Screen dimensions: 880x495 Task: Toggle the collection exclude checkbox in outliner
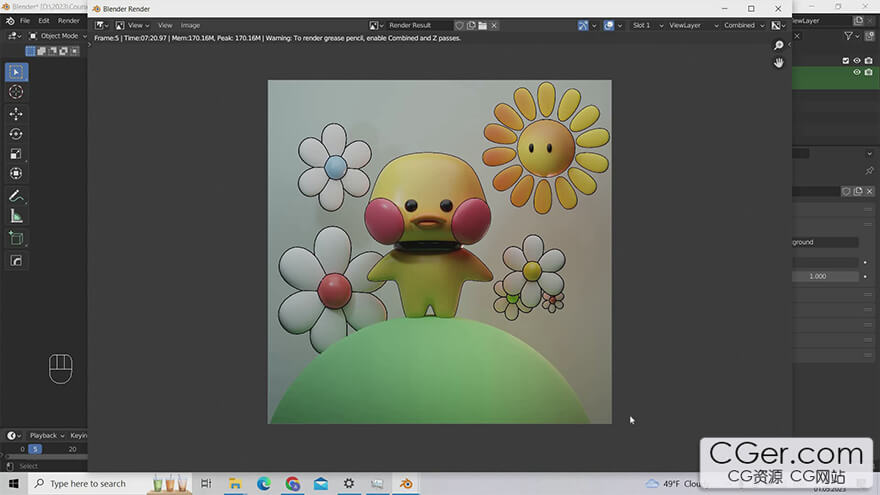tap(846, 61)
